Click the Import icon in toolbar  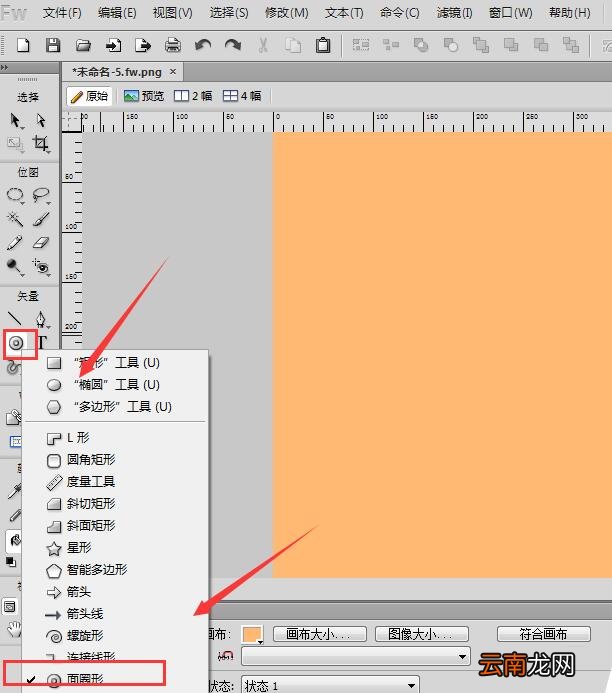pyautogui.click(x=114, y=45)
